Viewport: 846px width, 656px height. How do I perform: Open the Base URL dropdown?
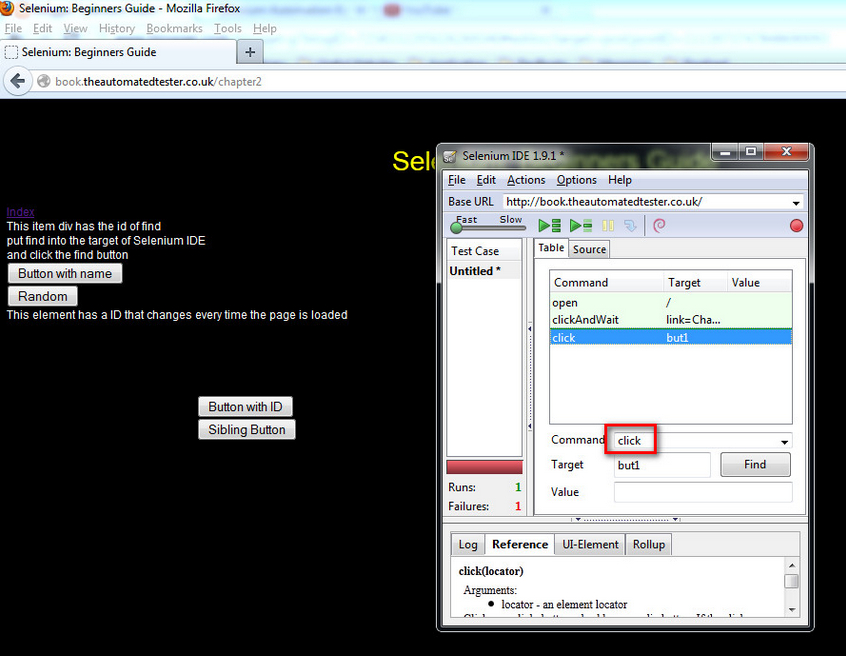click(x=797, y=201)
